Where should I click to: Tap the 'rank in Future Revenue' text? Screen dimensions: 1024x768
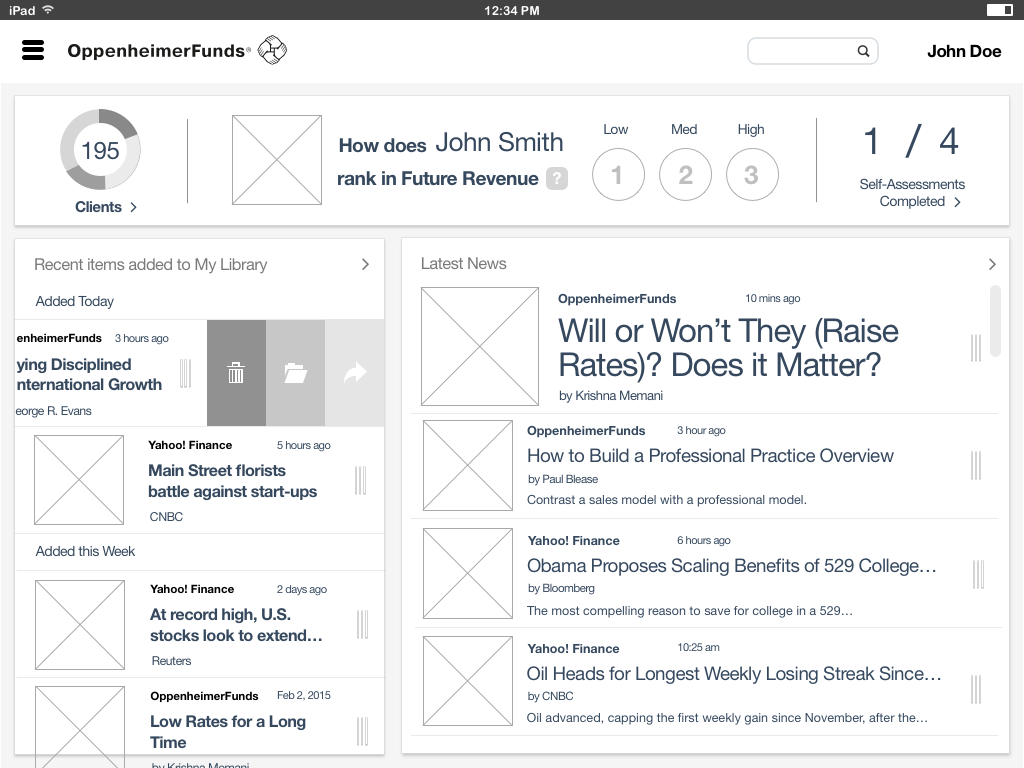(438, 179)
